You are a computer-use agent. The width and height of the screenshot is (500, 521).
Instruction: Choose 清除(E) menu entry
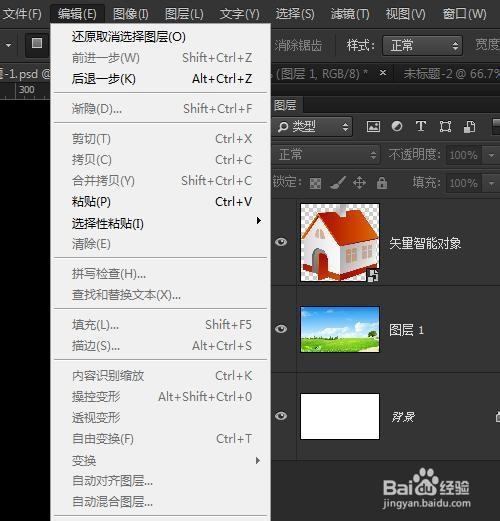click(161, 244)
